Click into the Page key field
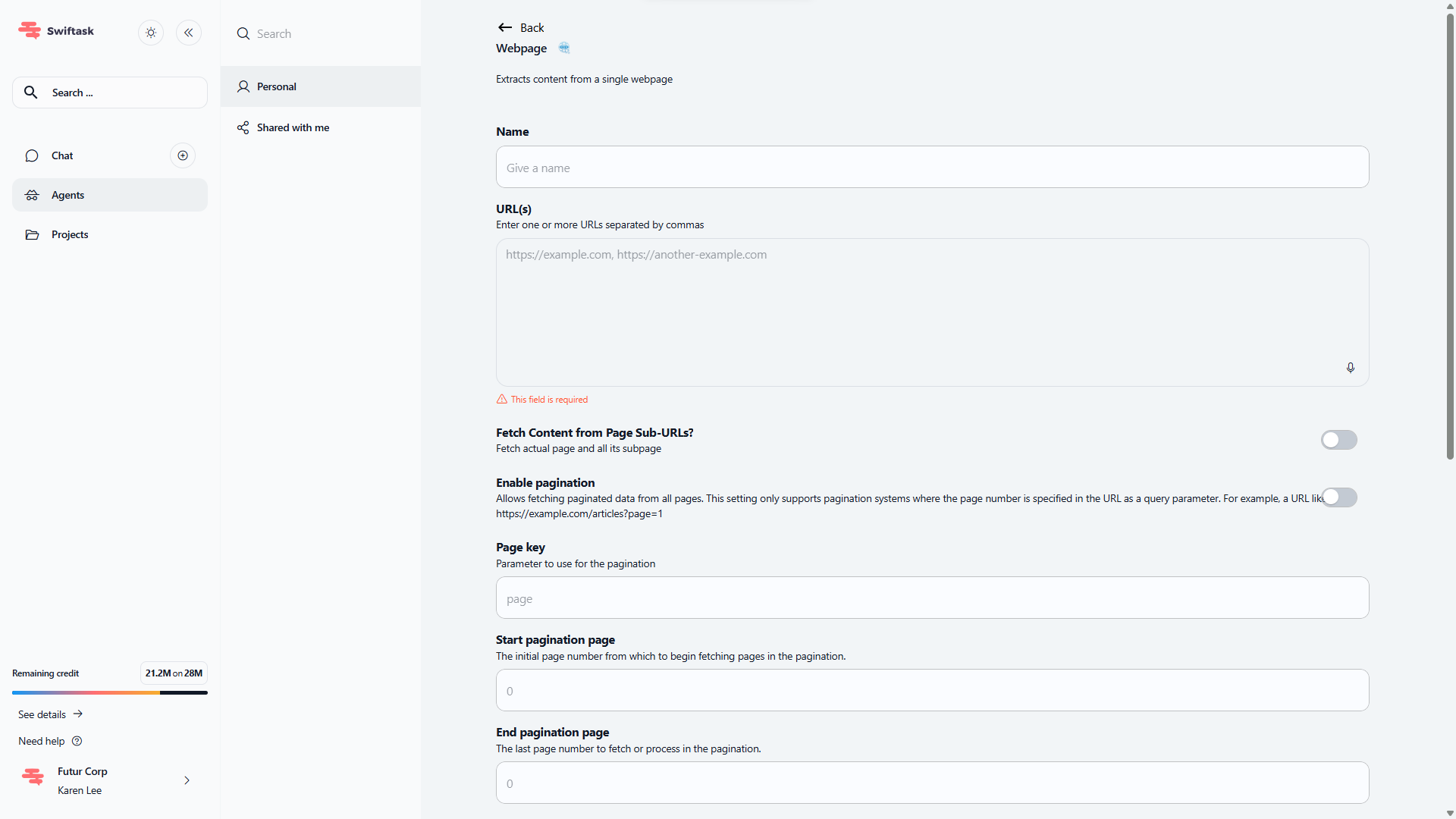 pos(932,598)
